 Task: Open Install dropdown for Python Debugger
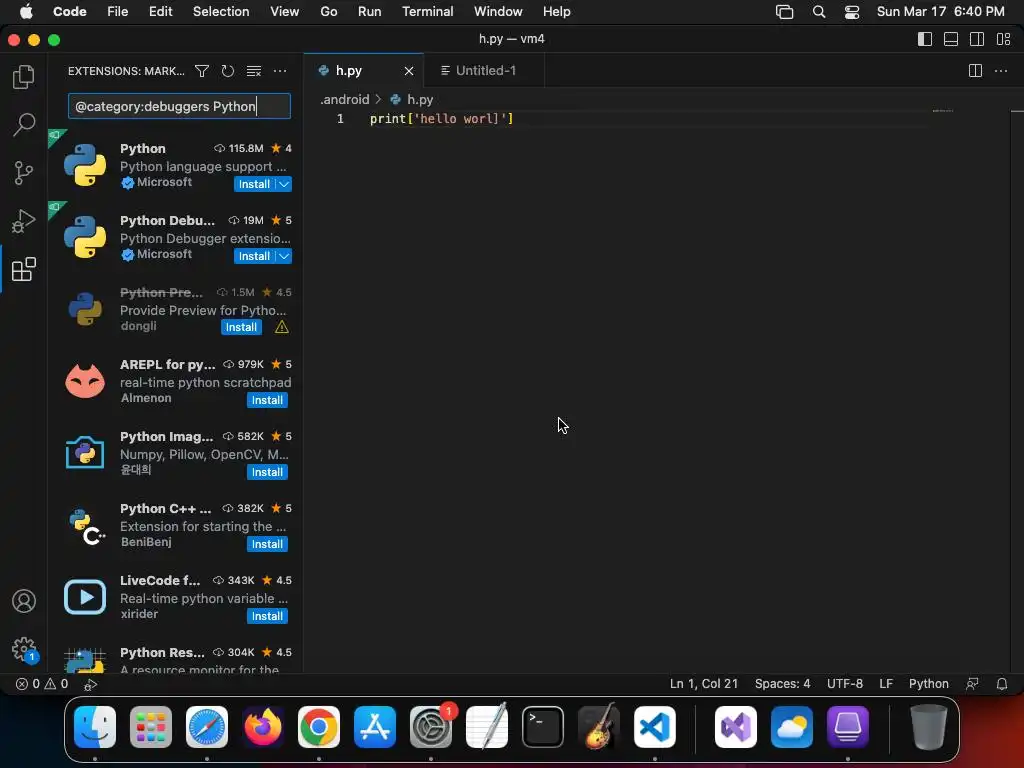(x=284, y=256)
